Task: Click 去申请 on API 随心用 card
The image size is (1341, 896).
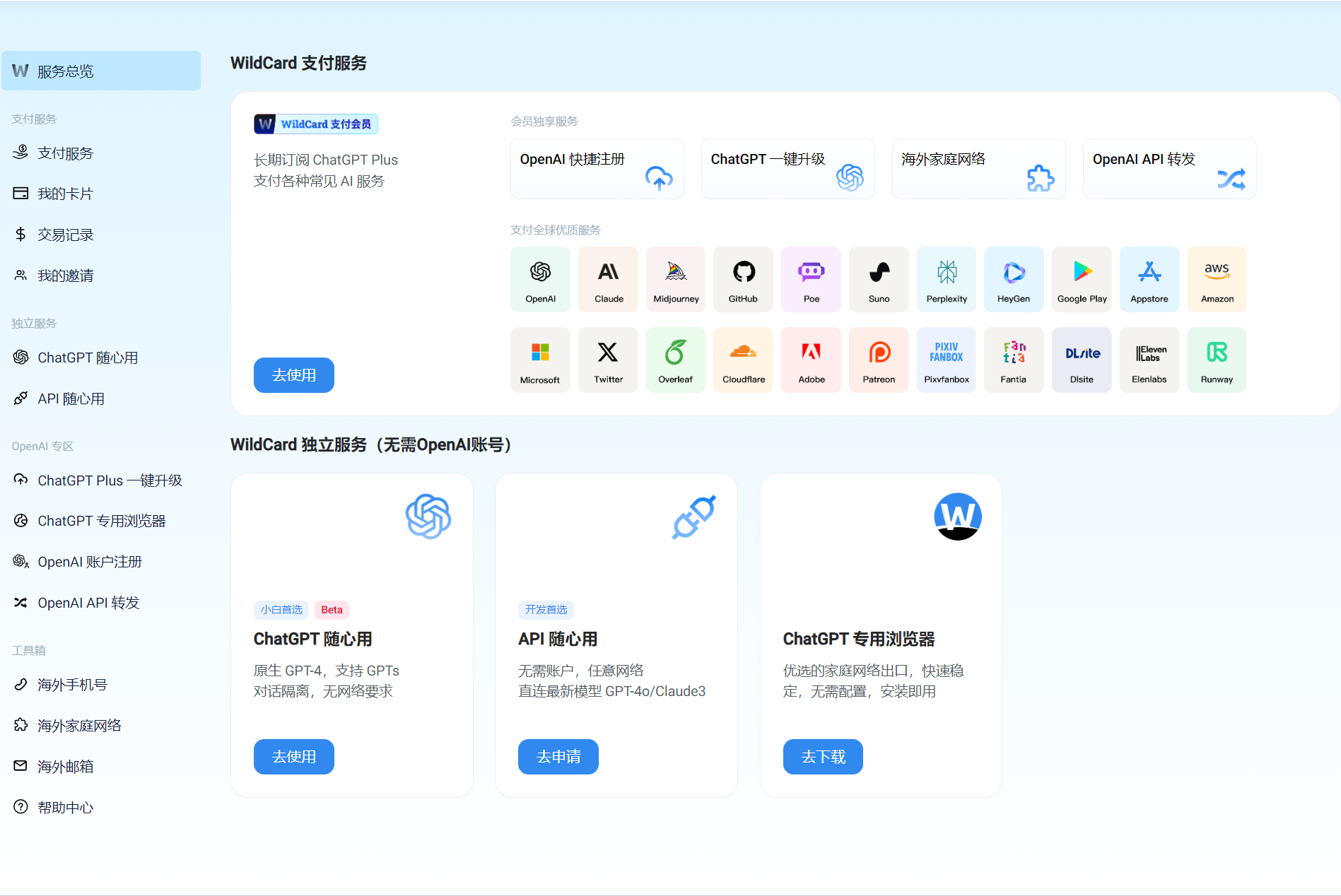Action: 558,757
